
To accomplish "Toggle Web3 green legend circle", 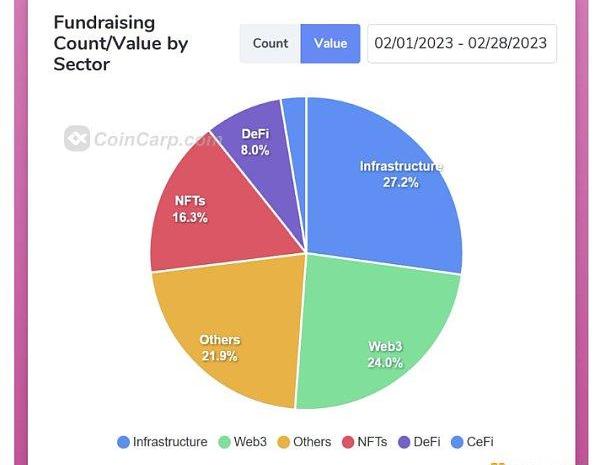I will pyautogui.click(x=224, y=442).
